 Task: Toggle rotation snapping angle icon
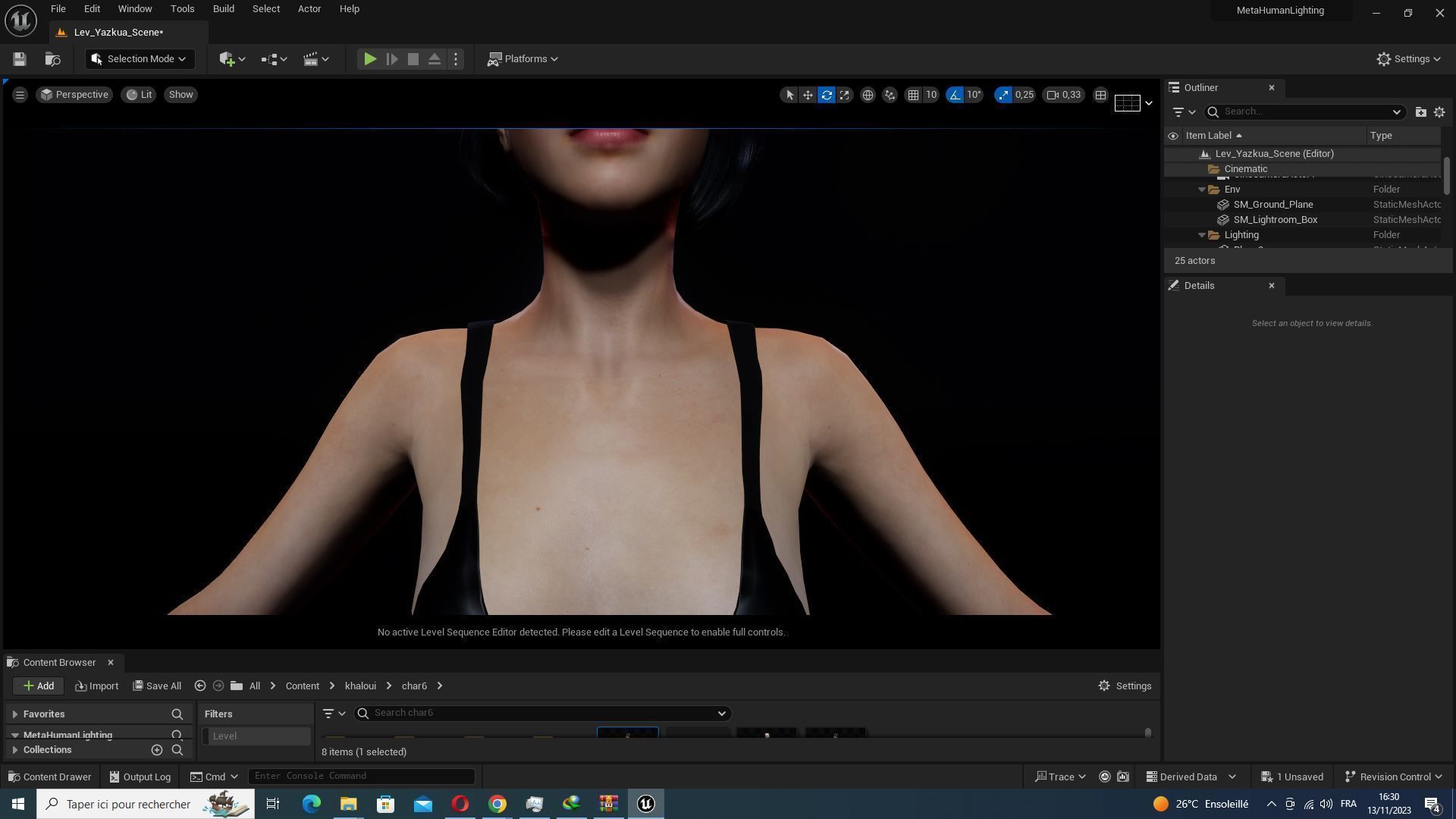tap(955, 95)
